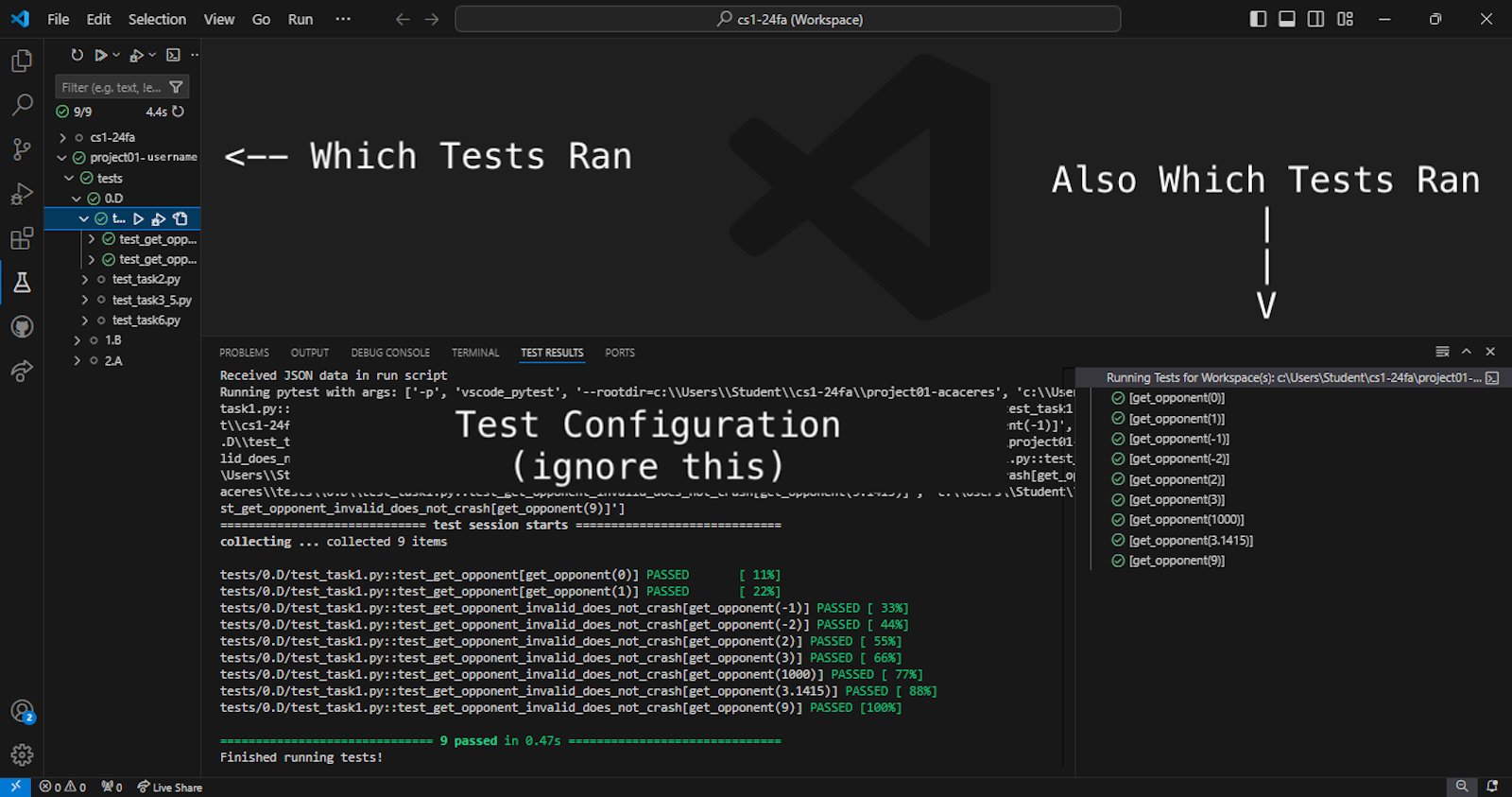Open the Manage gear icon
This screenshot has width=1512, height=797.
(x=22, y=754)
